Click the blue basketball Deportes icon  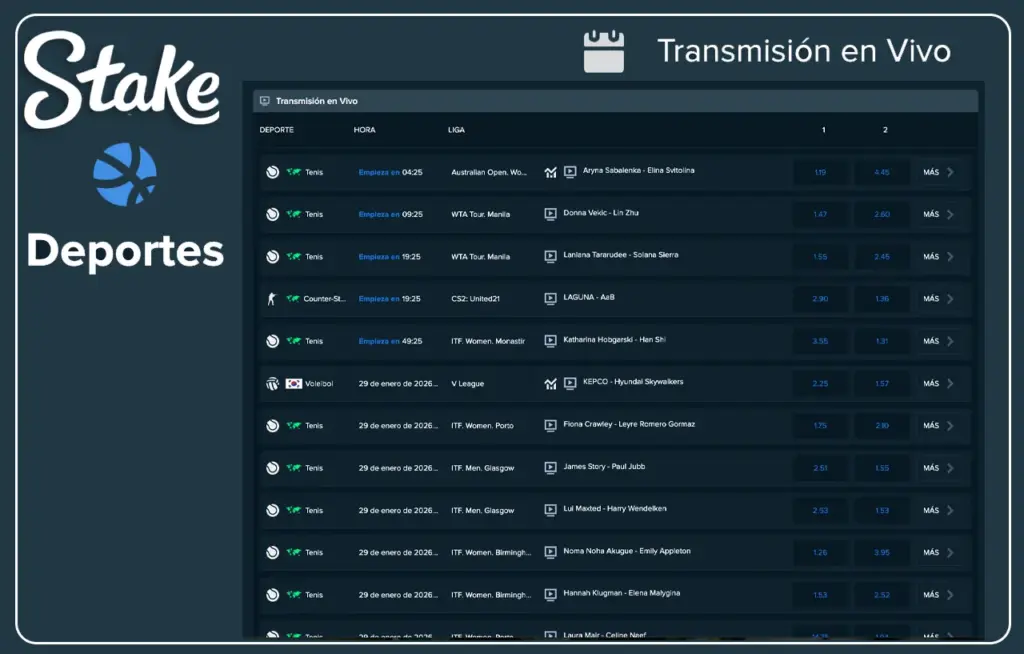coord(125,175)
